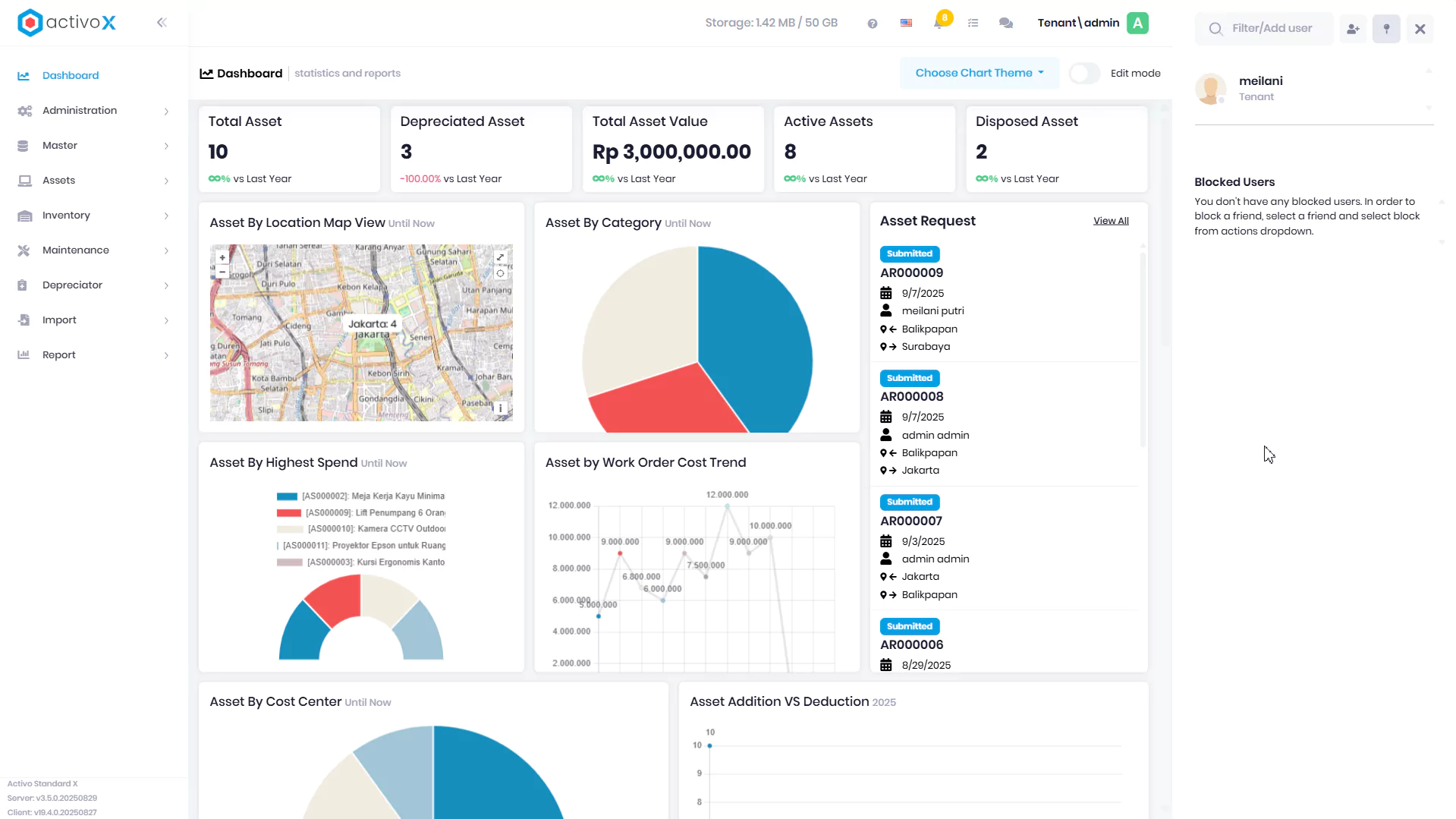Open asset request AR000008
This screenshot has width=1456, height=819.
click(x=912, y=397)
